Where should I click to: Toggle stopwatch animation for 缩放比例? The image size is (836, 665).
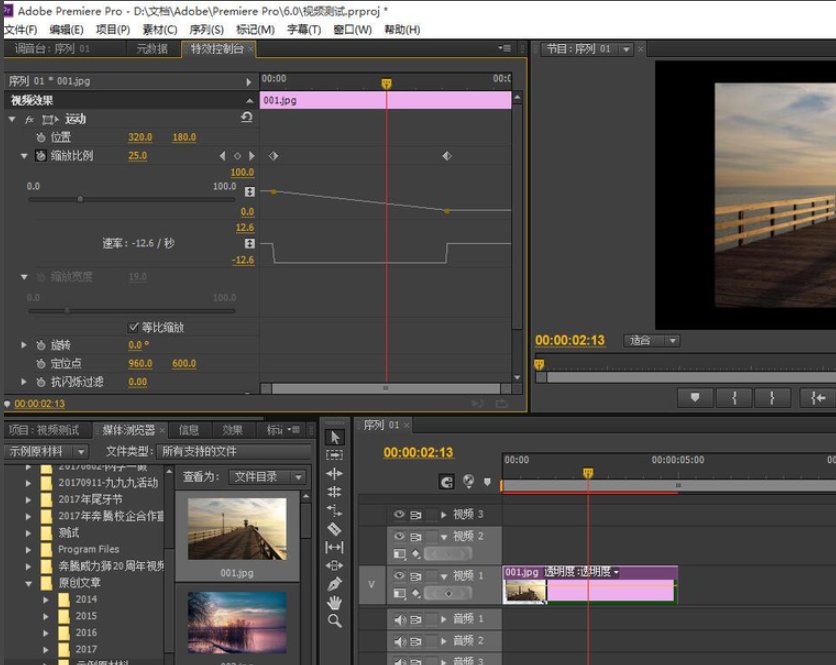(41, 156)
